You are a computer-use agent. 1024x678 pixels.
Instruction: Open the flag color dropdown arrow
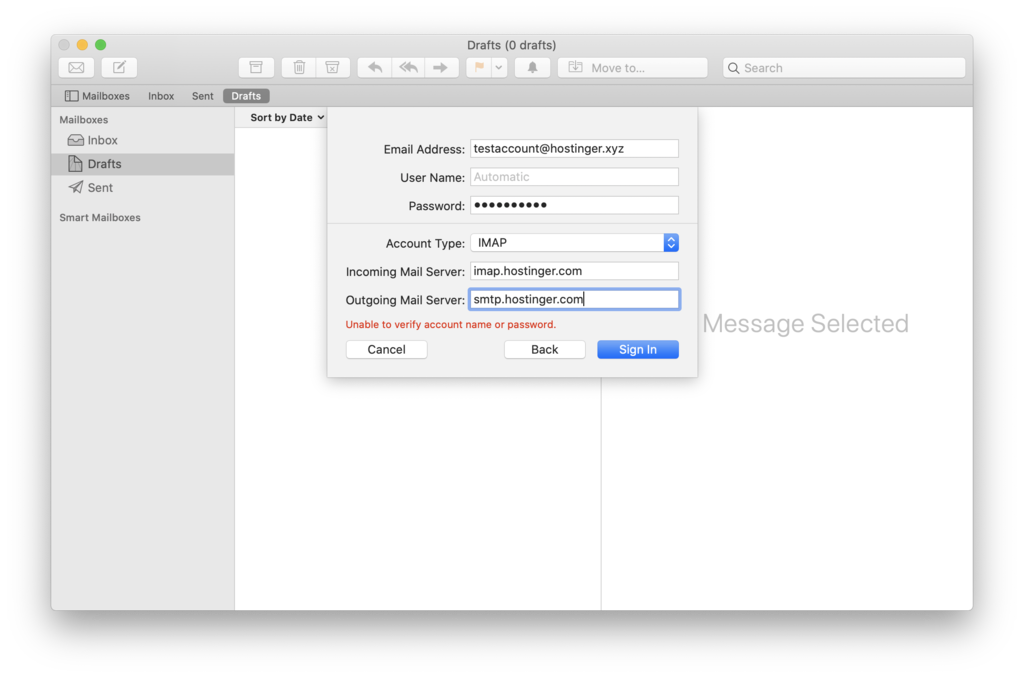pos(499,67)
